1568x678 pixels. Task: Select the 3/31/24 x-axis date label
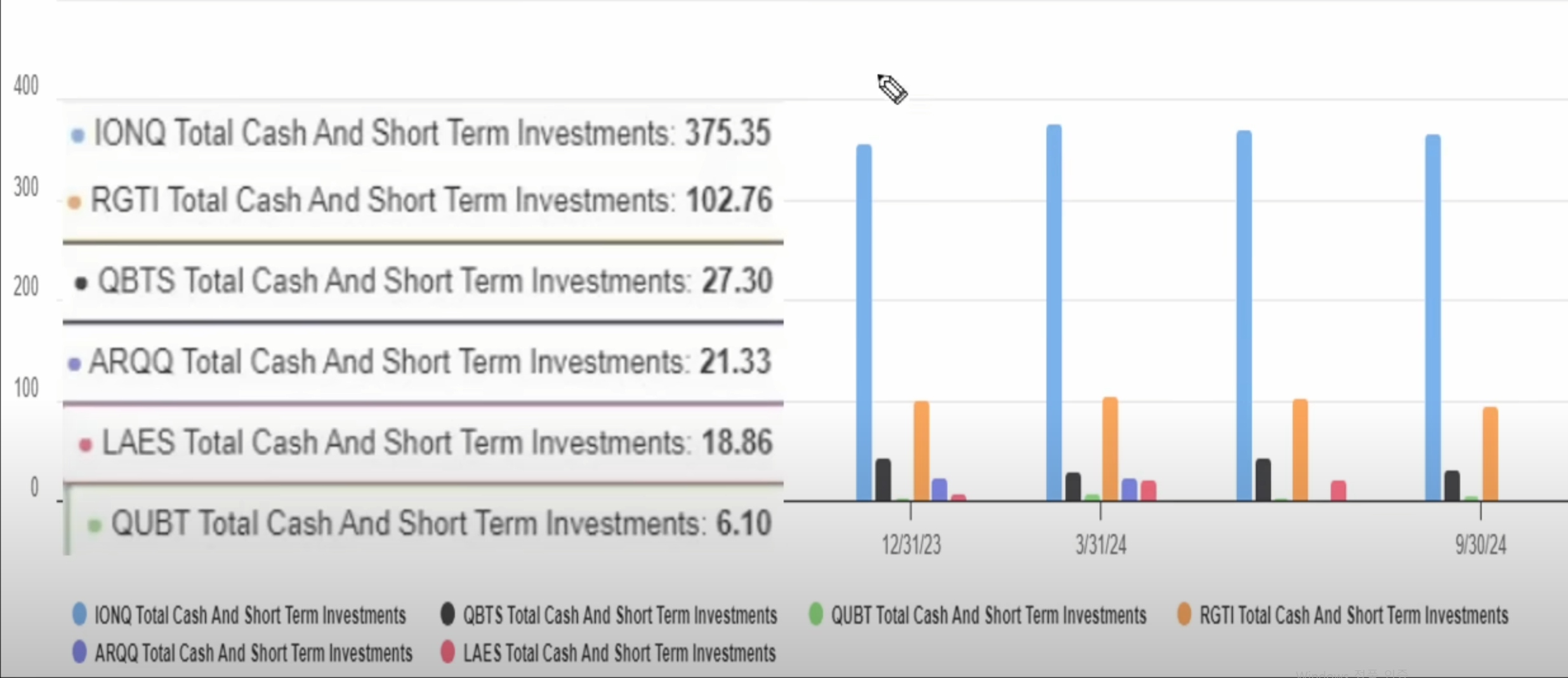coord(1100,545)
